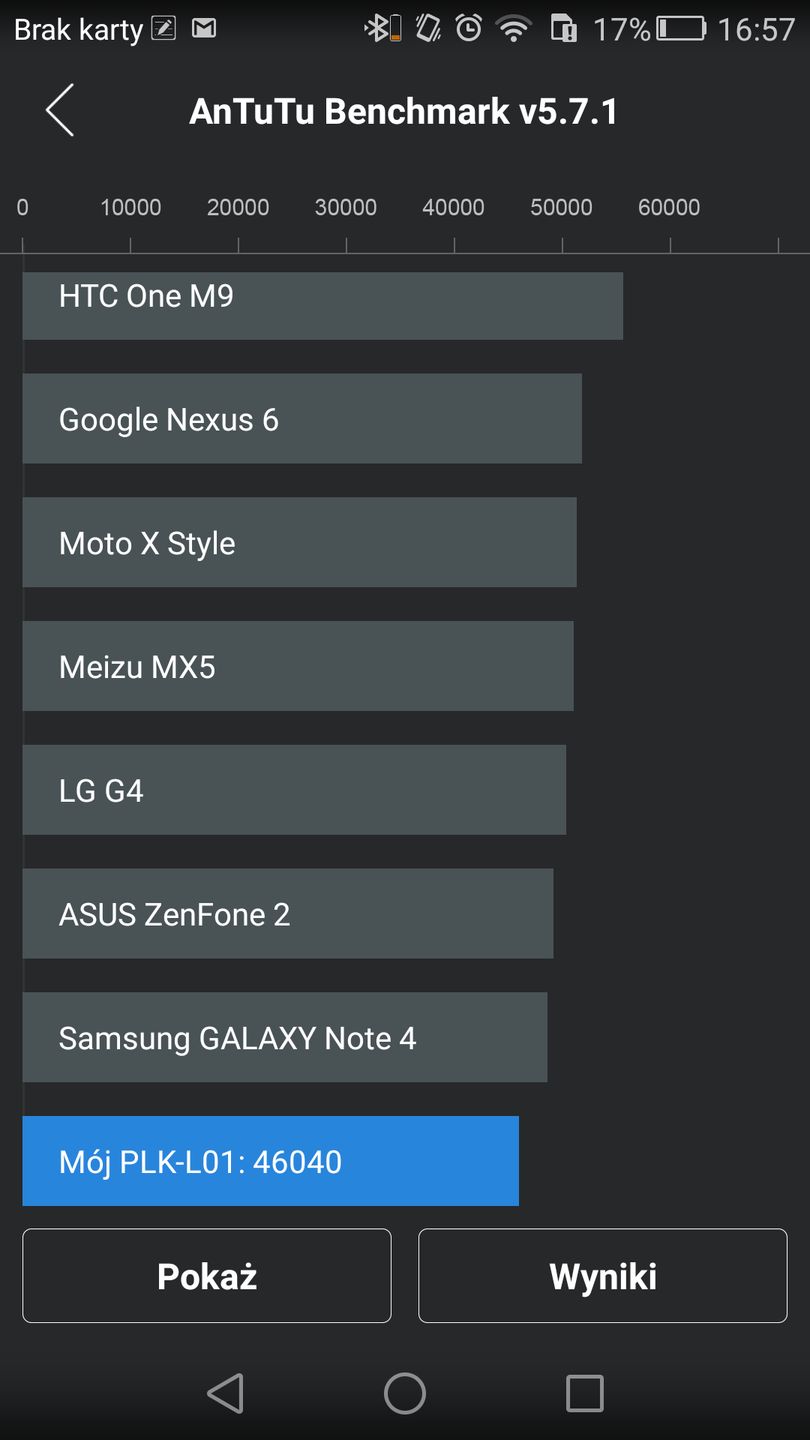Screen dimensions: 810x1440
Task: Tap the note notification icon
Action: point(164,28)
